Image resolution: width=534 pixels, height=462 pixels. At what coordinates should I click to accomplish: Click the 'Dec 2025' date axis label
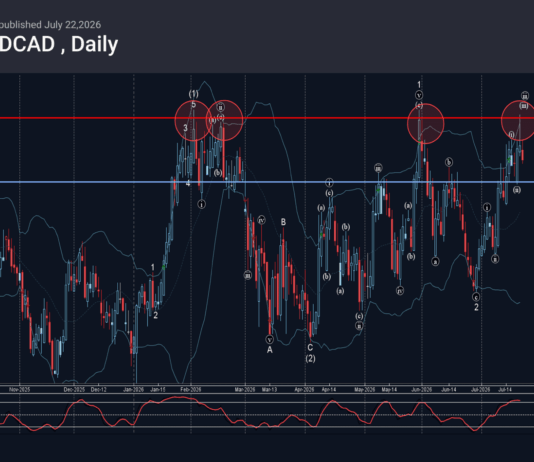(74, 389)
